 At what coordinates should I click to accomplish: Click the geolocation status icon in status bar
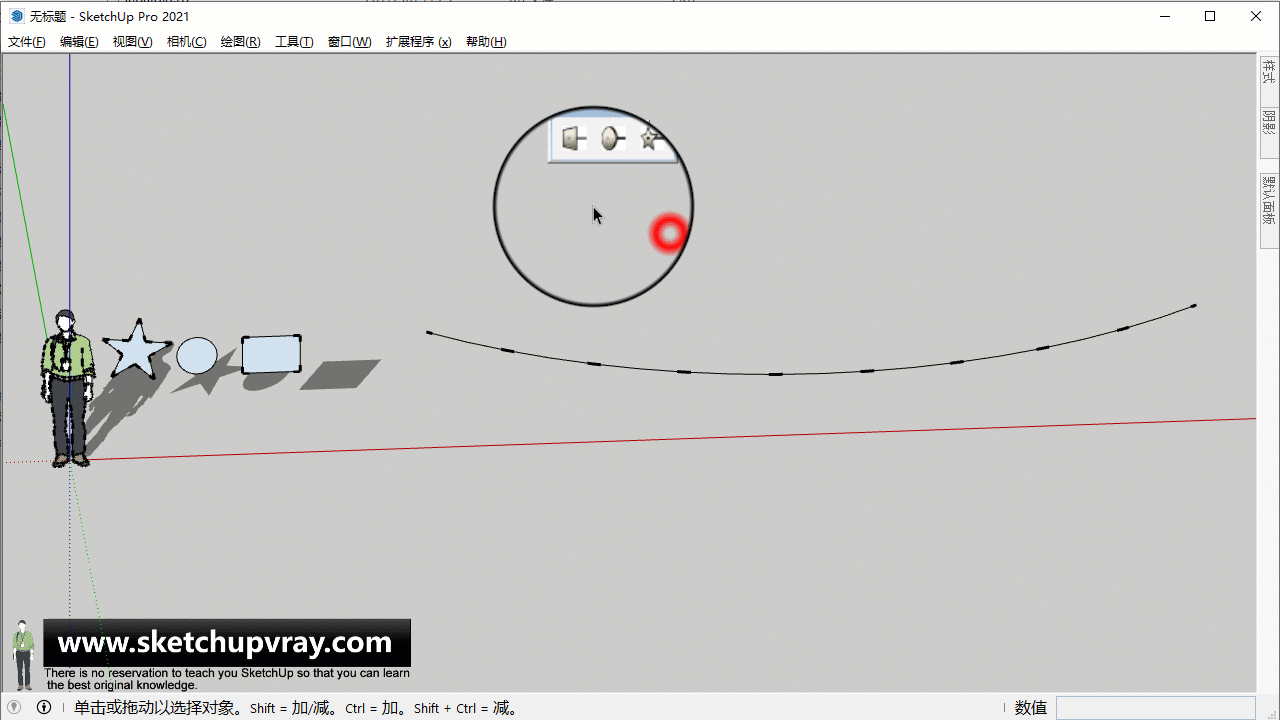pyautogui.click(x=14, y=707)
